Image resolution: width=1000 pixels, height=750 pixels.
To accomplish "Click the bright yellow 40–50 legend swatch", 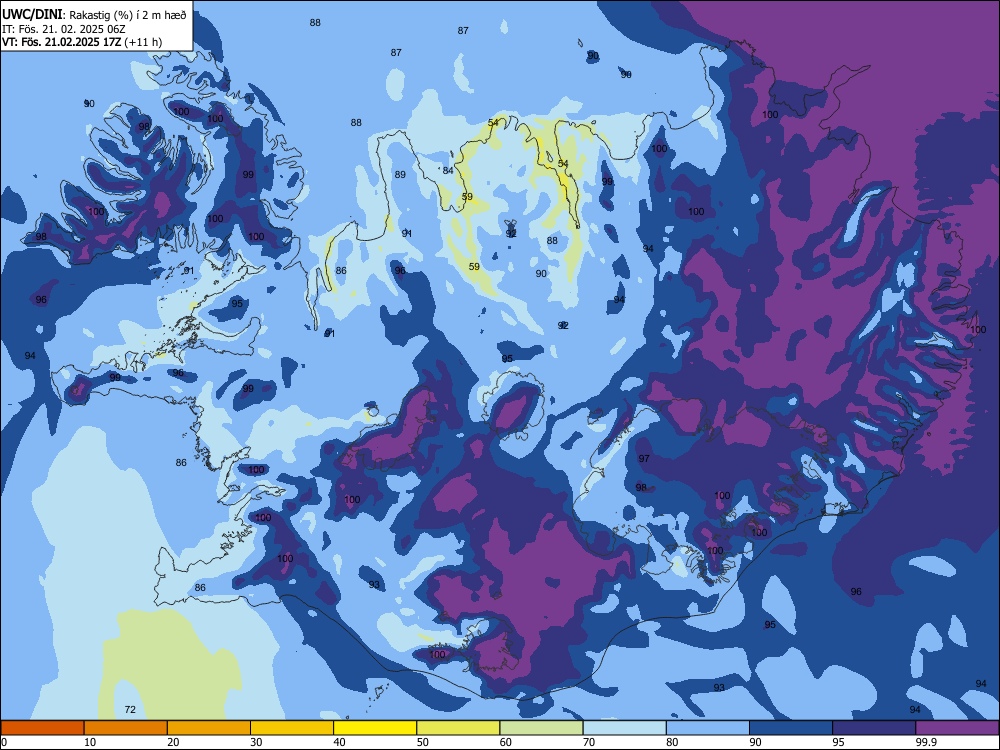I will tap(375, 728).
